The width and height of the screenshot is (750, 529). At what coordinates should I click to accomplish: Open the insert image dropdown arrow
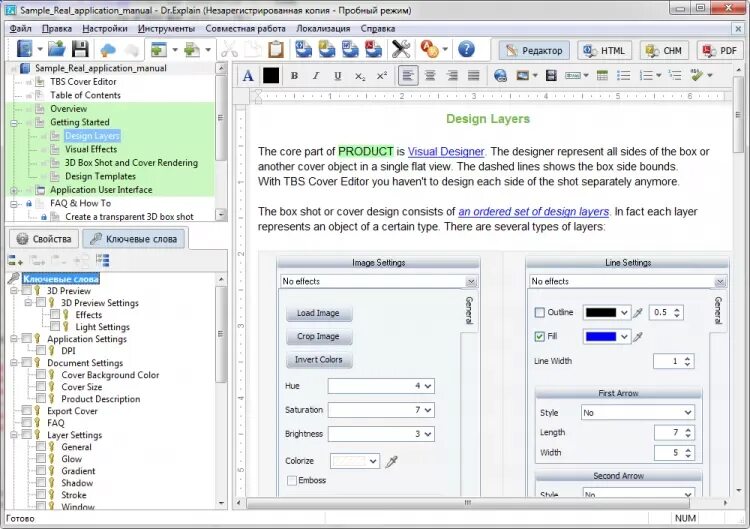tap(535, 76)
